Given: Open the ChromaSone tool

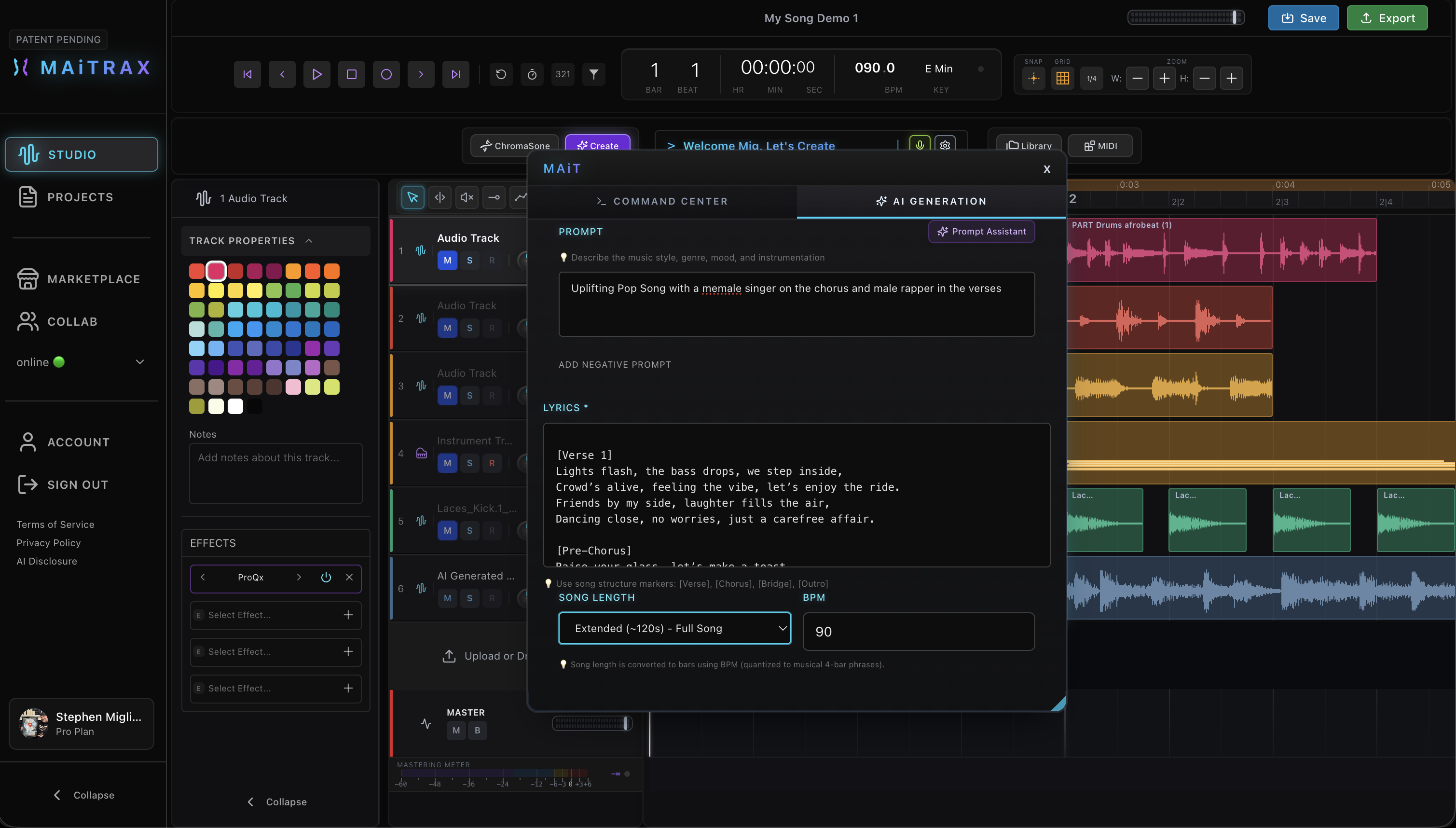Looking at the screenshot, I should click(x=514, y=146).
